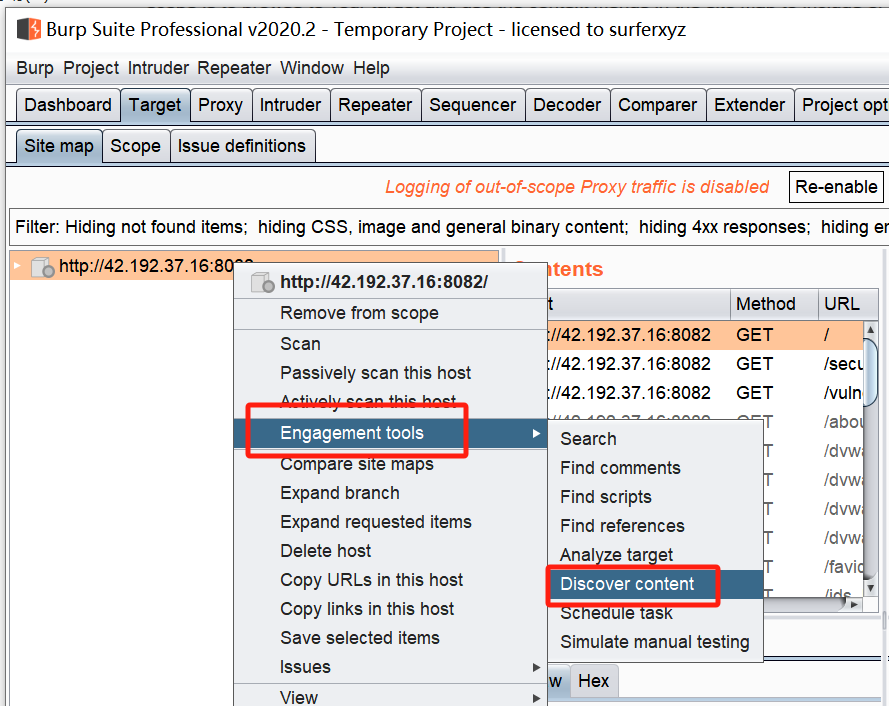Screen dimensions: 889x706
Task: Open the Repeater tool tab
Action: pos(375,105)
